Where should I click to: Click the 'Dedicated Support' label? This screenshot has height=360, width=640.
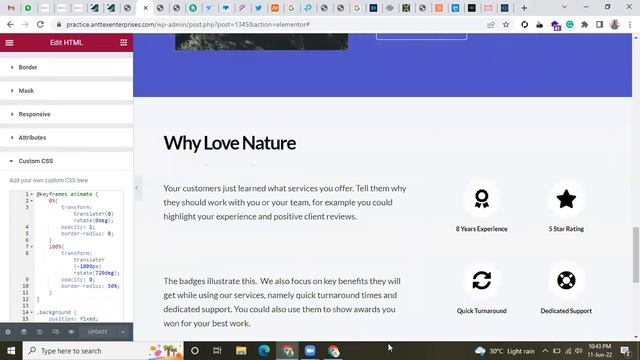click(566, 311)
